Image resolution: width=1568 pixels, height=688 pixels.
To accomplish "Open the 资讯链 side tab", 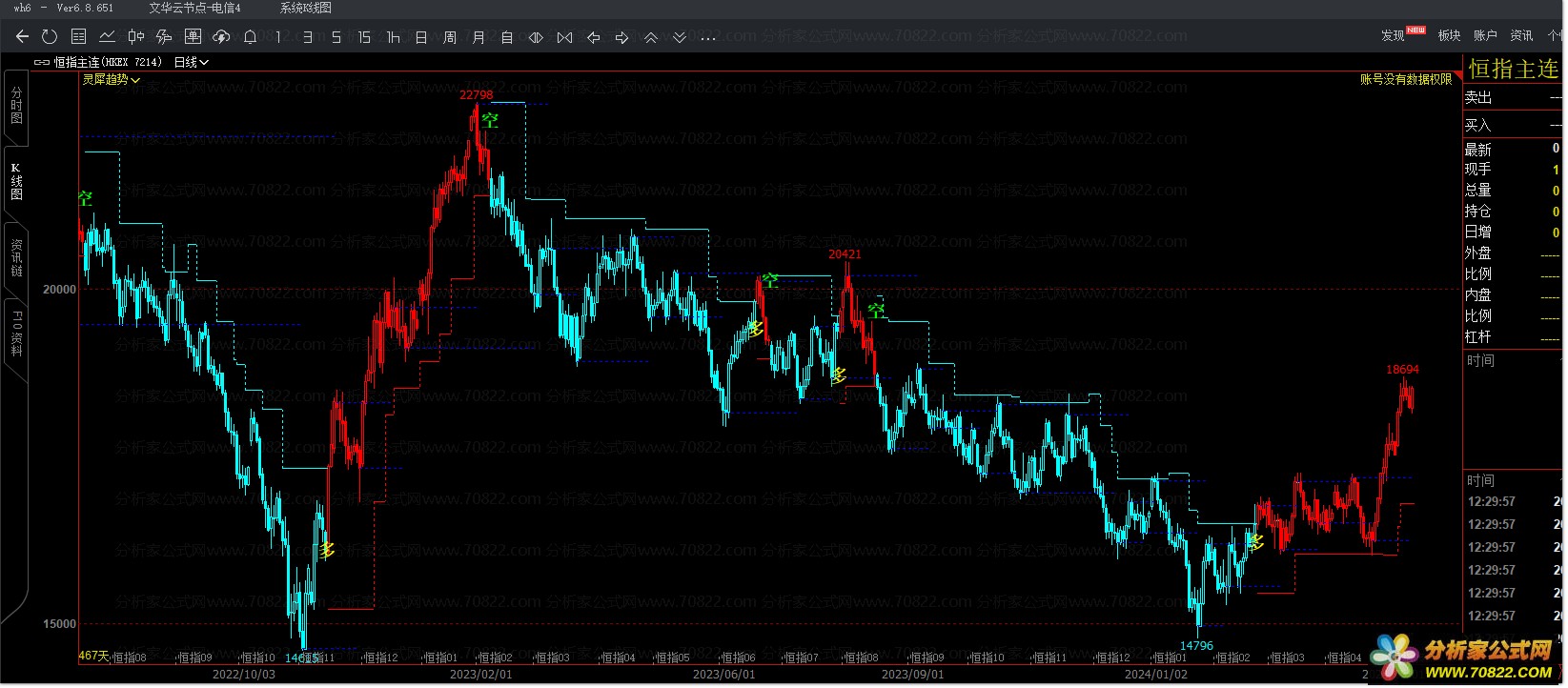I will click(x=16, y=257).
